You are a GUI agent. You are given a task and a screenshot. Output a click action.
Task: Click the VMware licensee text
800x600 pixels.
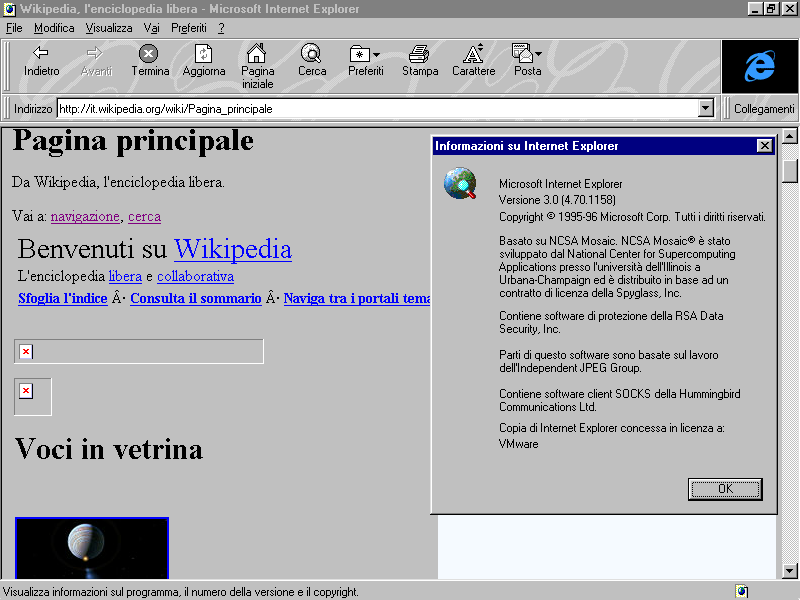point(518,444)
